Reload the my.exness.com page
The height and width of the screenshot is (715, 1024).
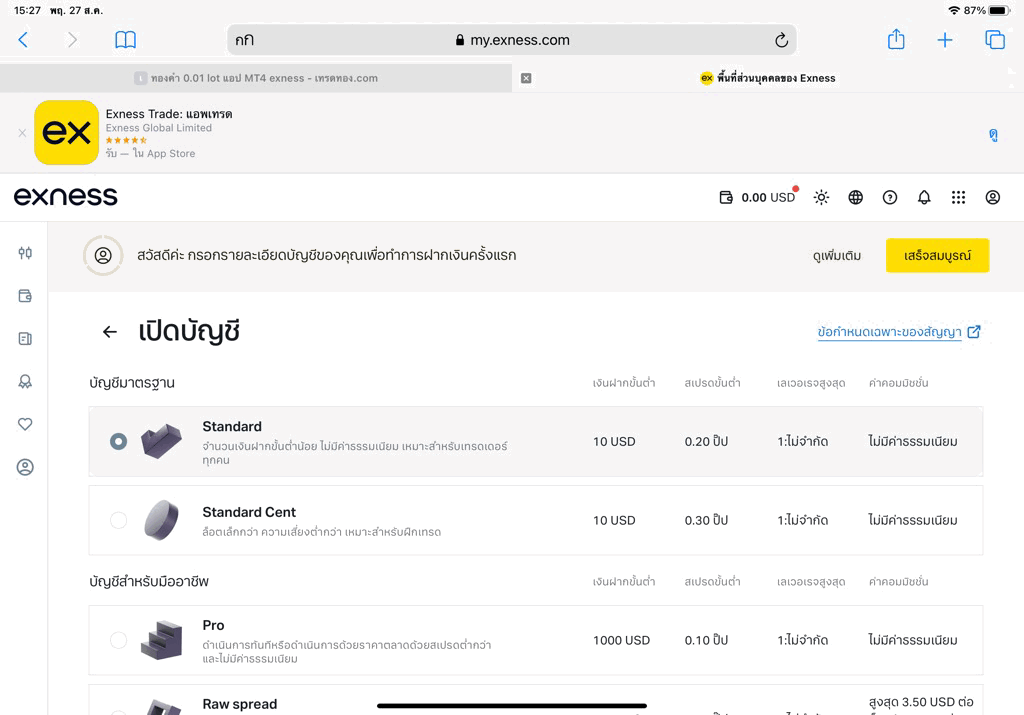[x=781, y=40]
